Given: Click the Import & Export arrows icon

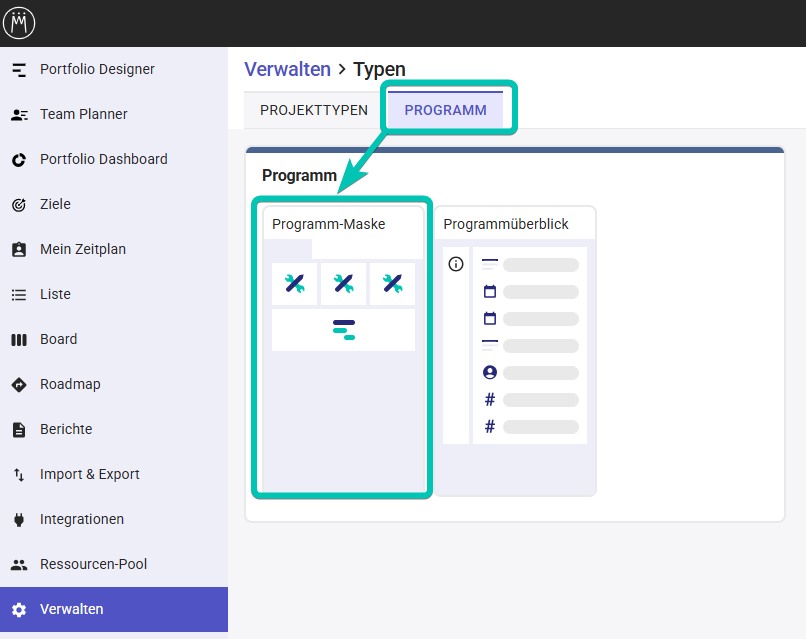Looking at the screenshot, I should [x=19, y=475].
